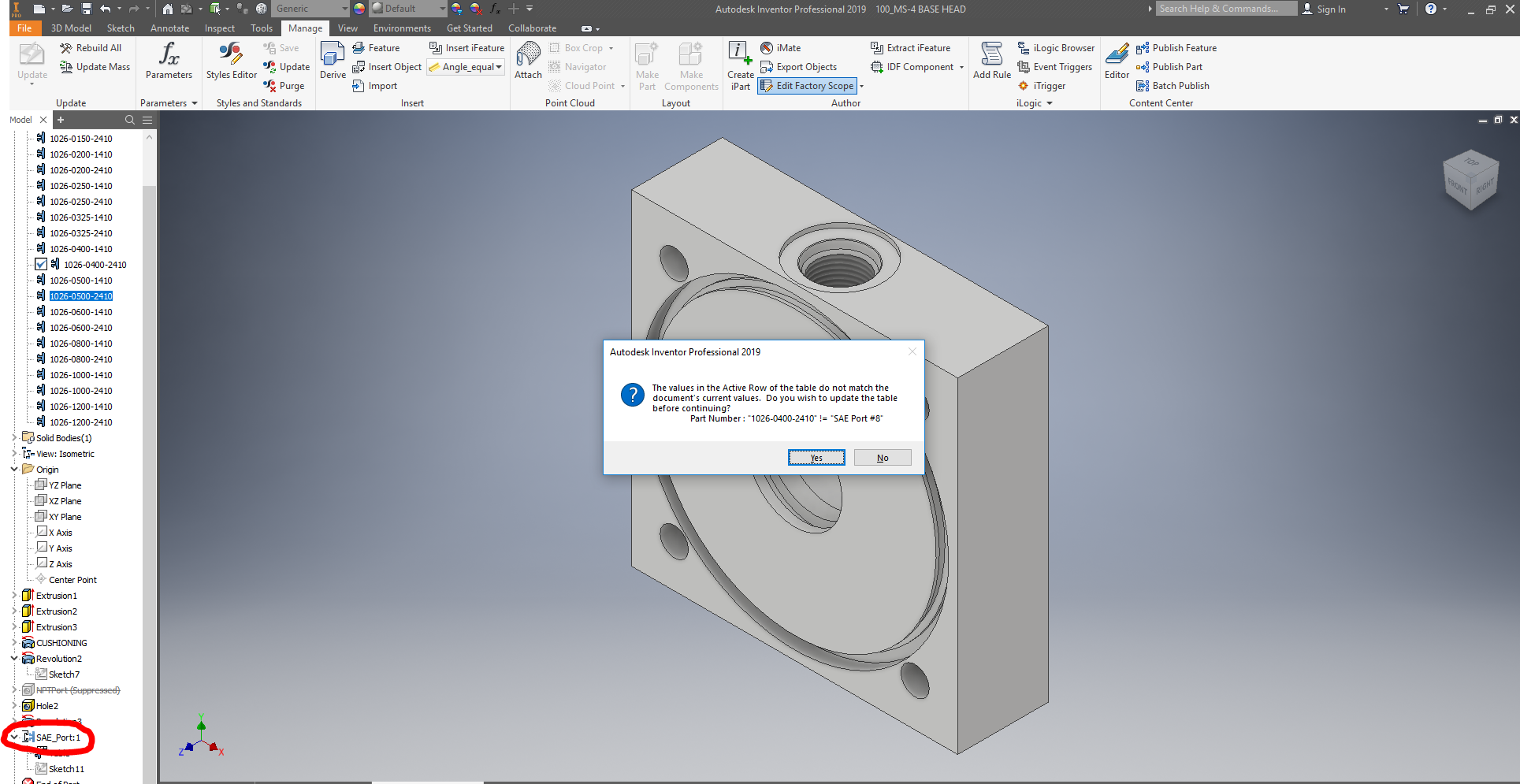Click the ViewCube in the viewport
The height and width of the screenshot is (784, 1520).
click(x=1470, y=180)
